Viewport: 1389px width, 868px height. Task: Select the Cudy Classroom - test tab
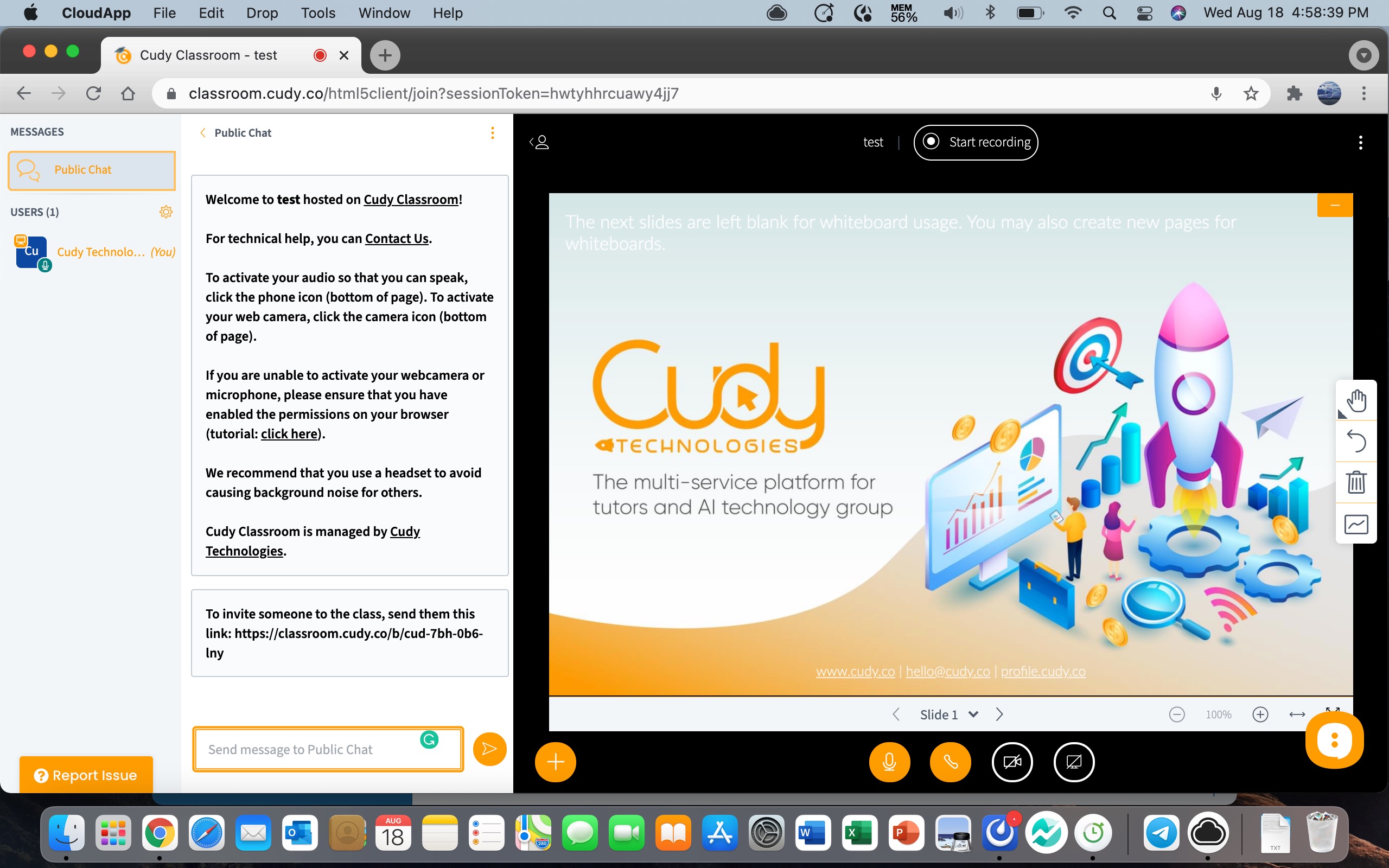231,55
